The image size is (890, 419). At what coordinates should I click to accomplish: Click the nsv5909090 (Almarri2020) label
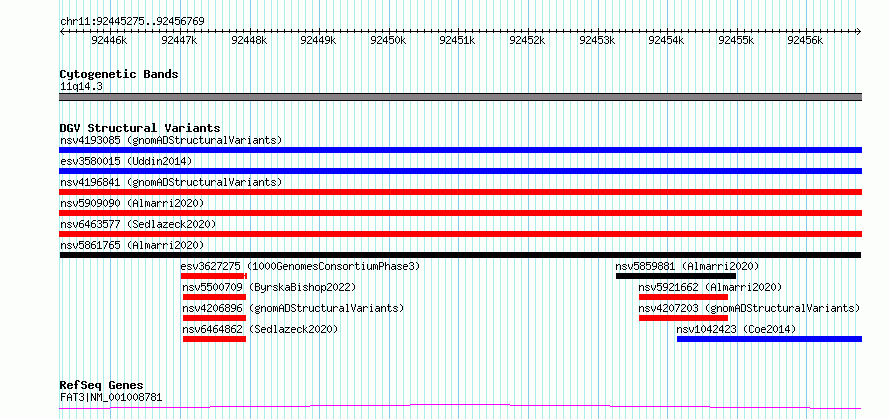pos(132,203)
